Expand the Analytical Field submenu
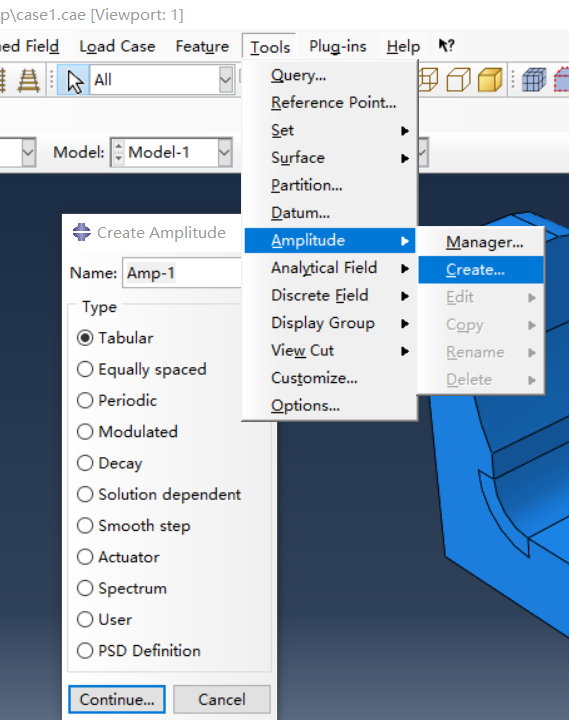569x720 pixels. [x=330, y=268]
